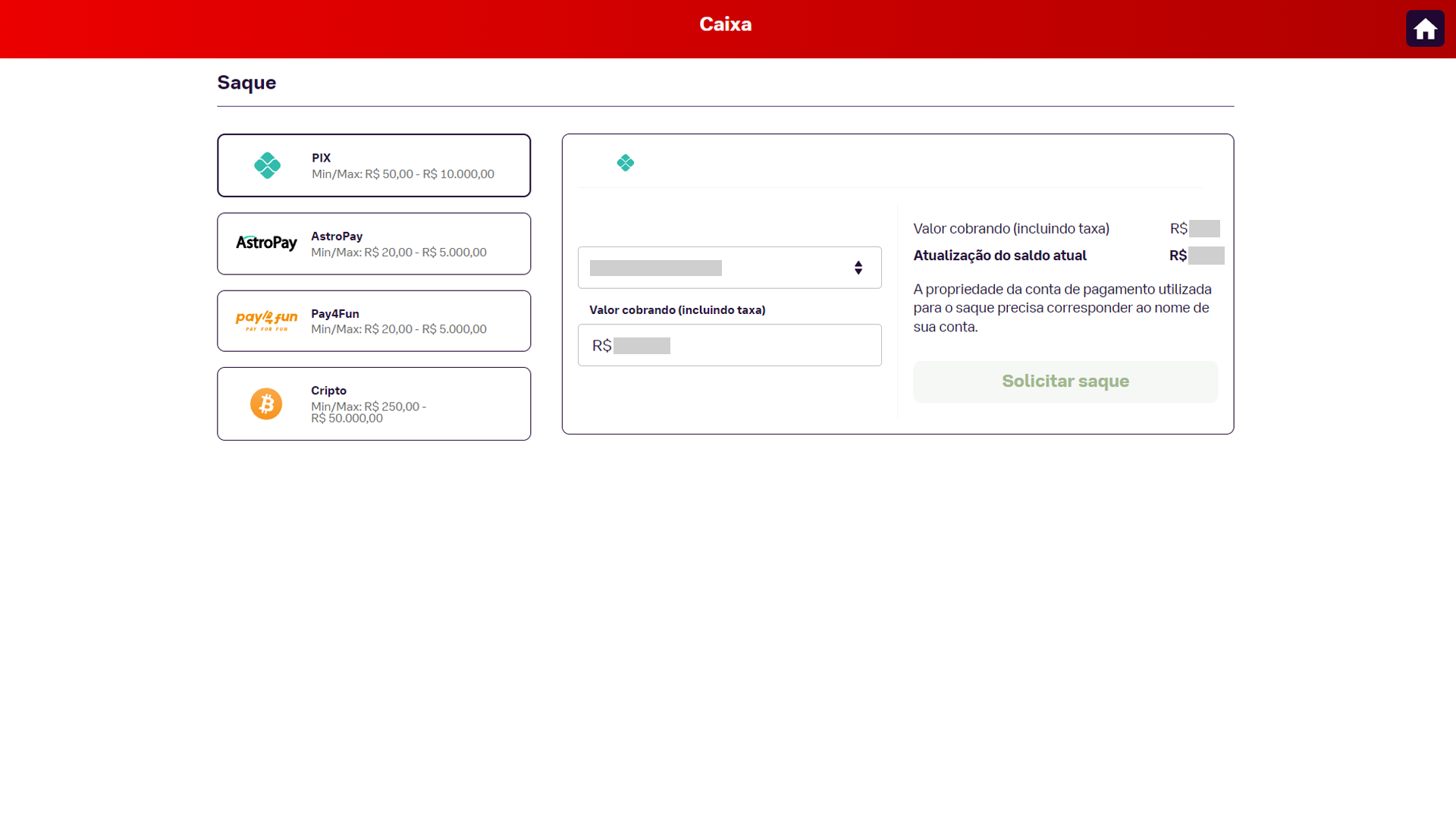This screenshot has height=819, width=1456.
Task: Select the PIX diamond logo
Action: point(267,165)
